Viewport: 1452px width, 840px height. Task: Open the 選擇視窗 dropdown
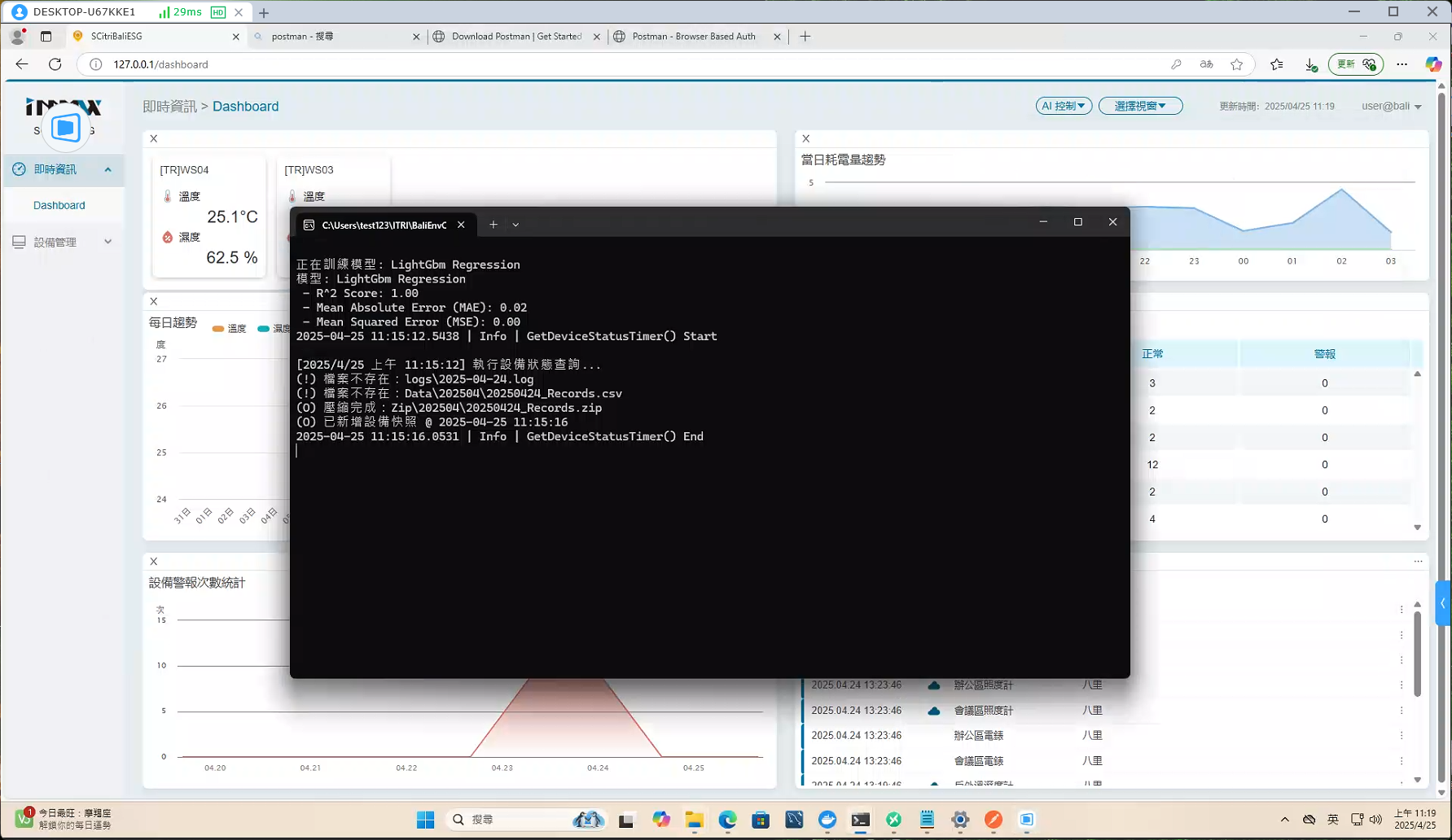1140,106
